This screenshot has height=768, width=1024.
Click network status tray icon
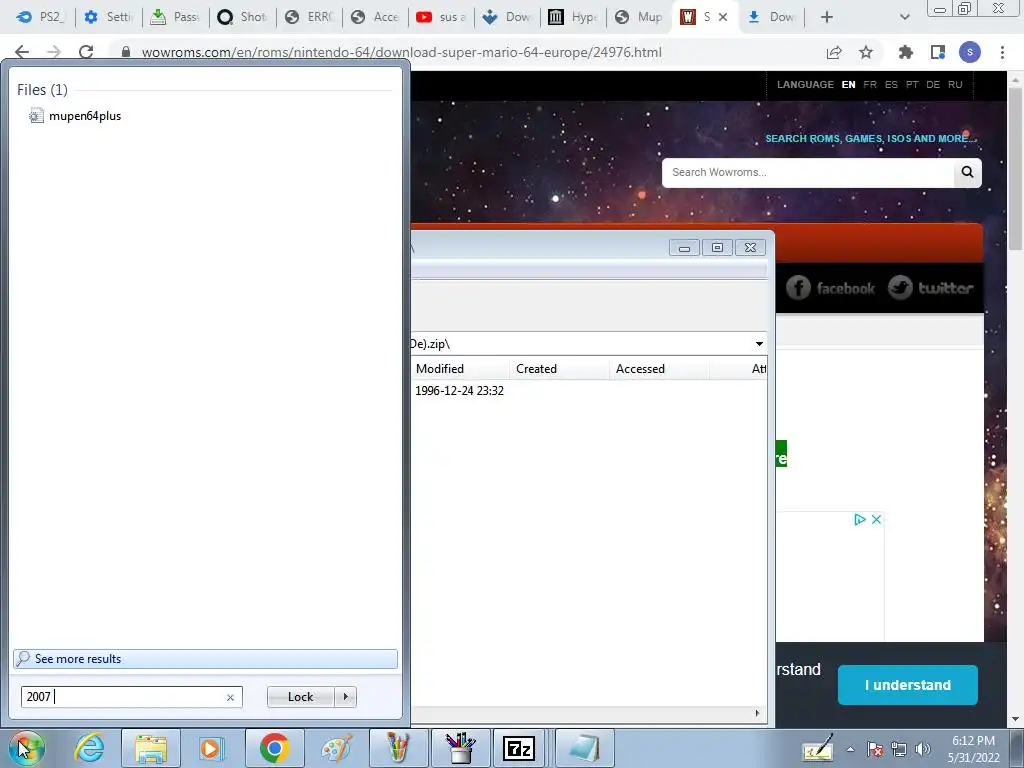899,749
